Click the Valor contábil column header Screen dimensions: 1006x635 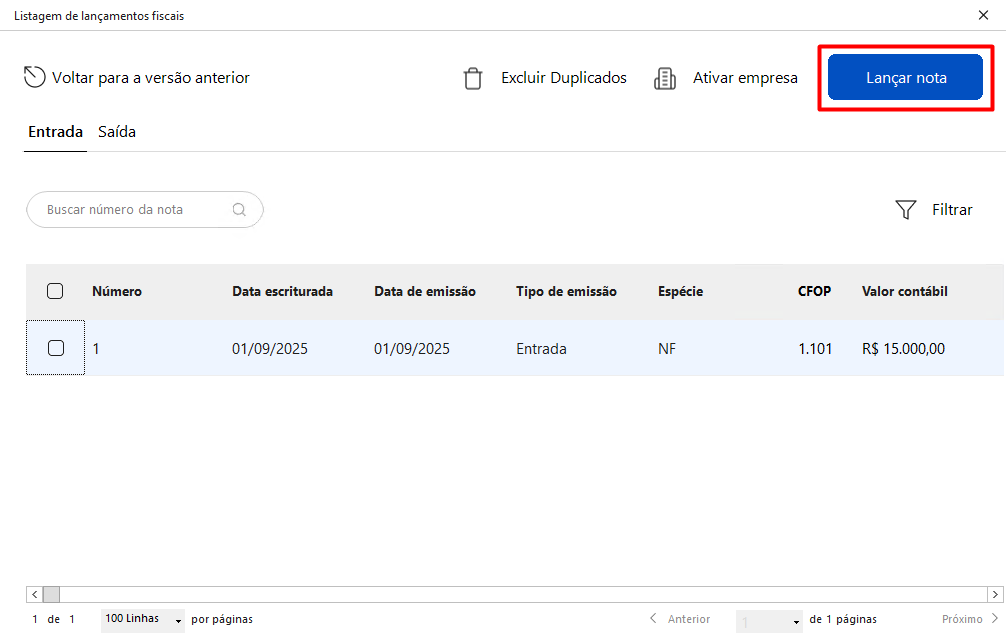[x=905, y=291]
